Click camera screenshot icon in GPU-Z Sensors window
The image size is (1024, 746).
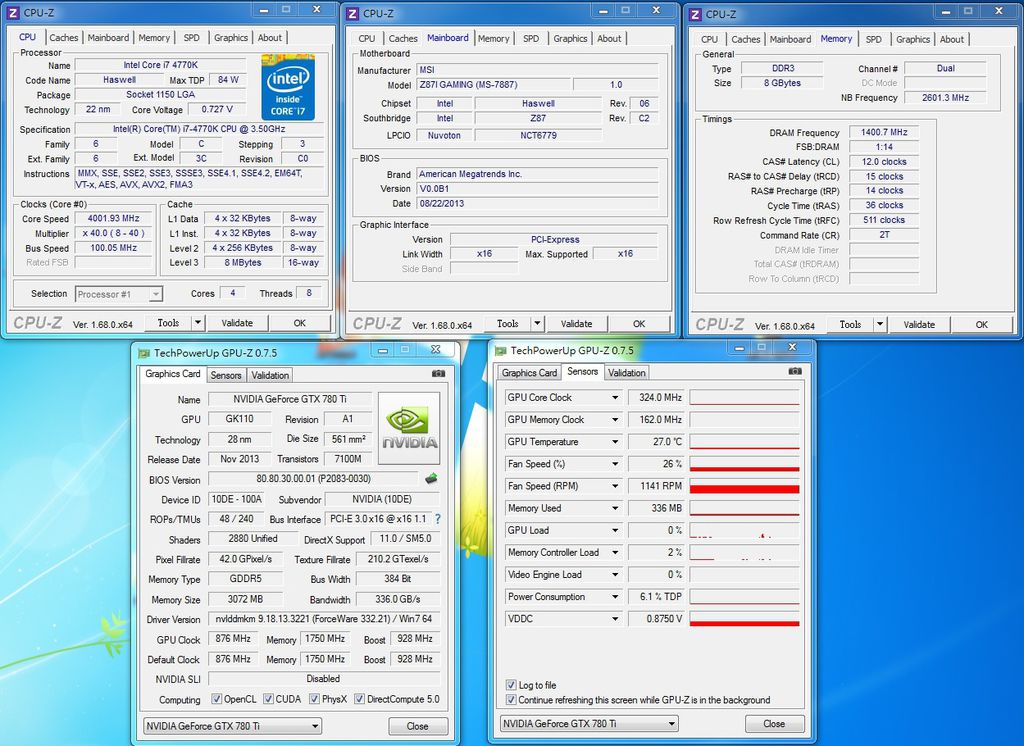click(795, 371)
